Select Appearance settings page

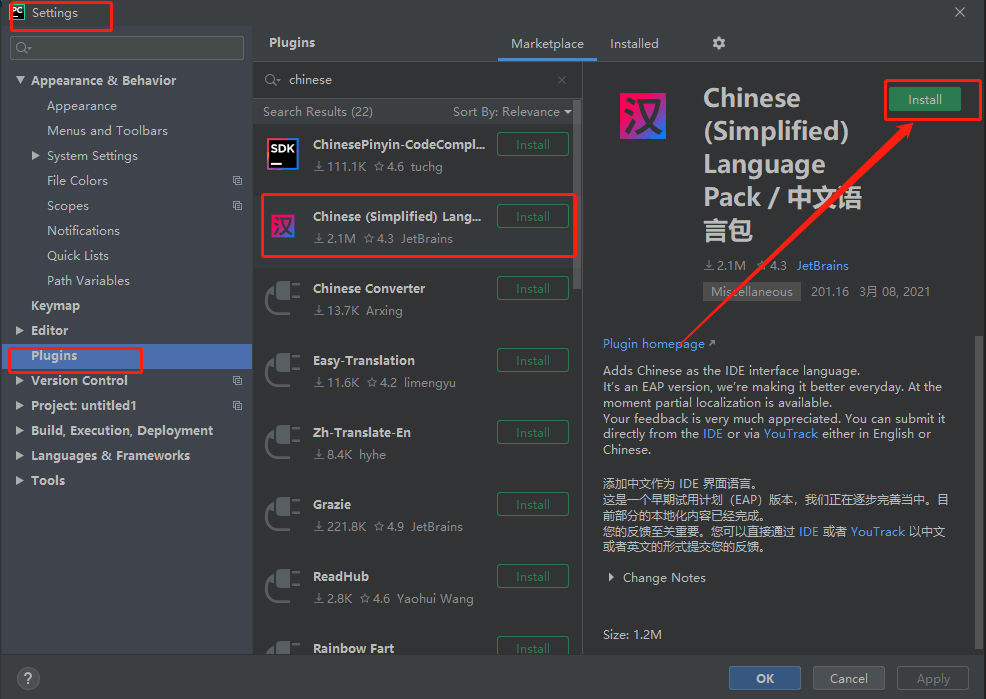tap(82, 106)
